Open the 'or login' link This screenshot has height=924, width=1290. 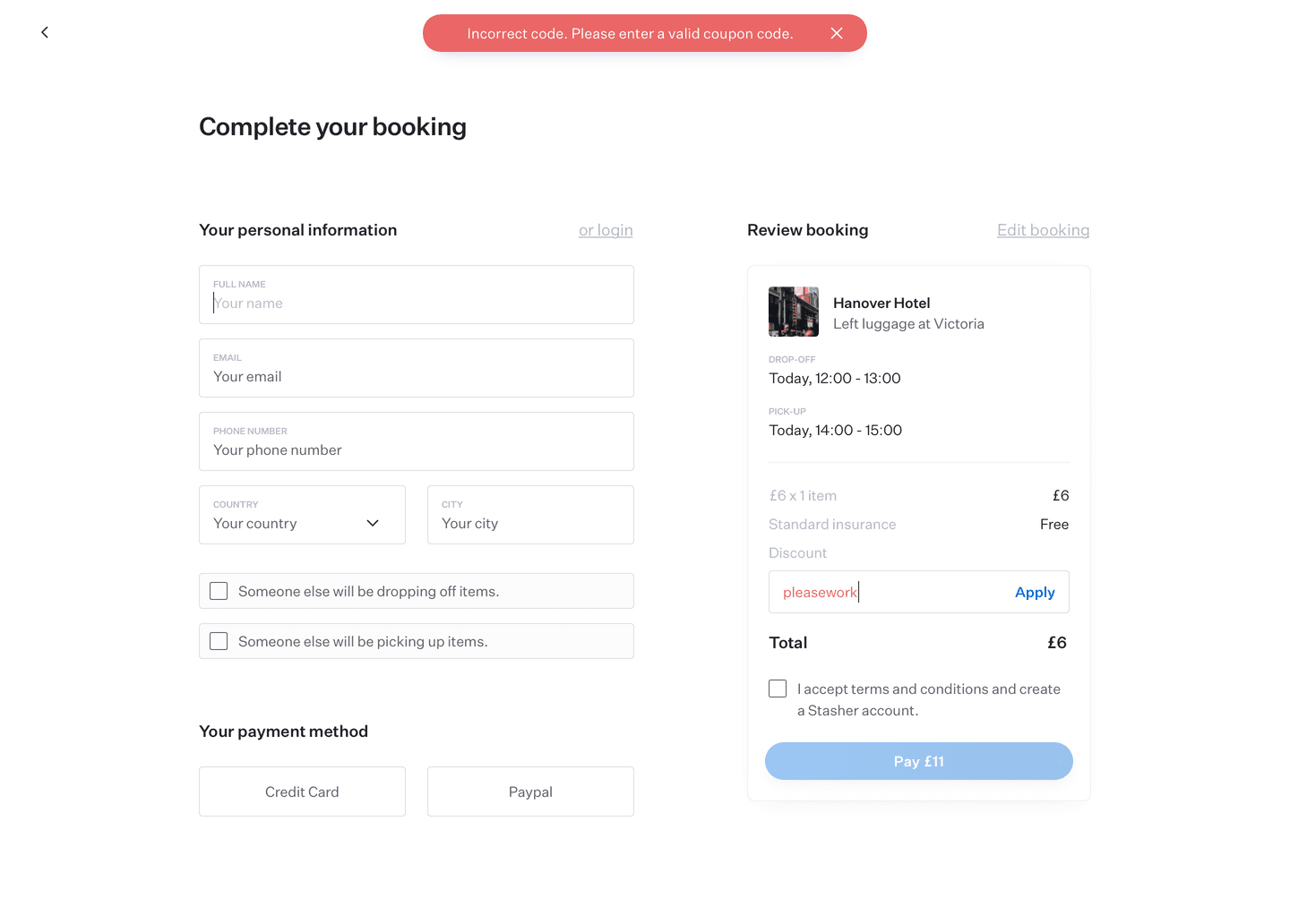click(606, 230)
